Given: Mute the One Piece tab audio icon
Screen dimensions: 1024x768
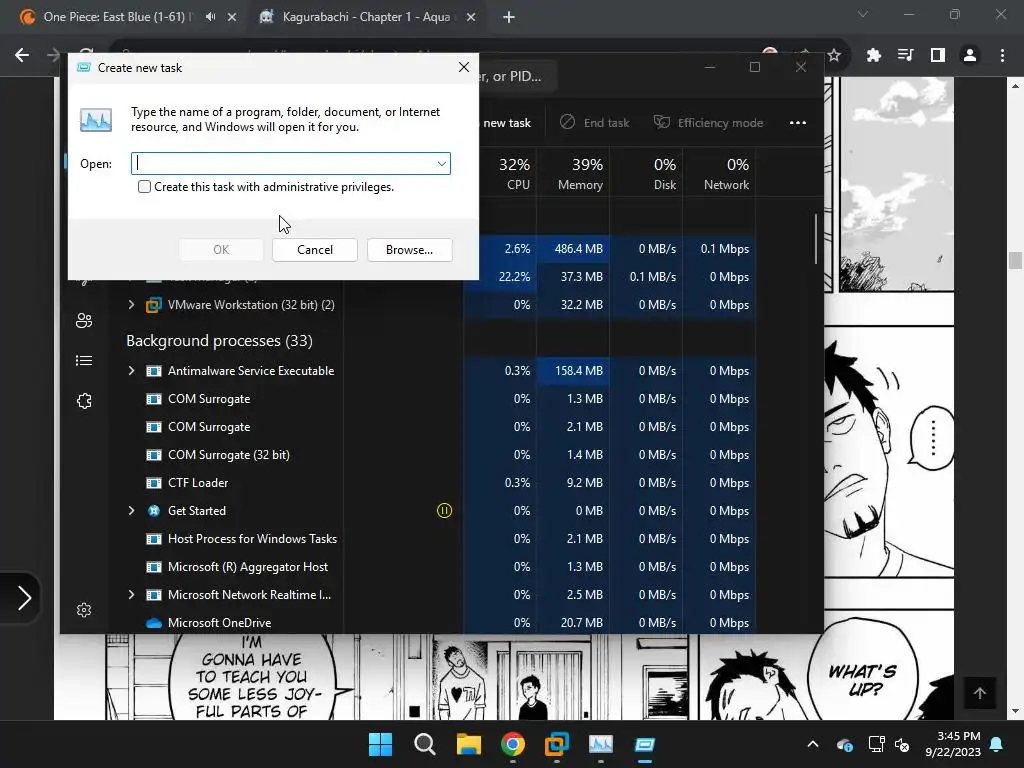Looking at the screenshot, I should (x=210, y=17).
